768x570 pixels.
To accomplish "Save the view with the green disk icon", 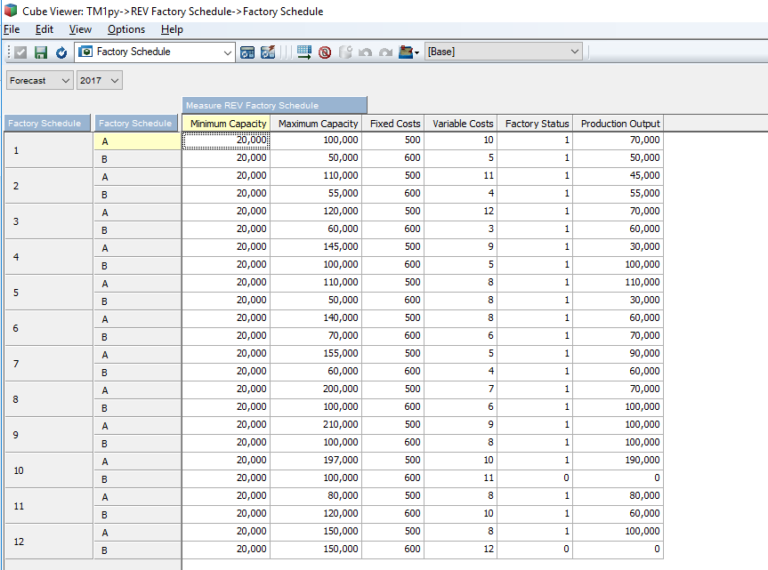I will click(41, 52).
